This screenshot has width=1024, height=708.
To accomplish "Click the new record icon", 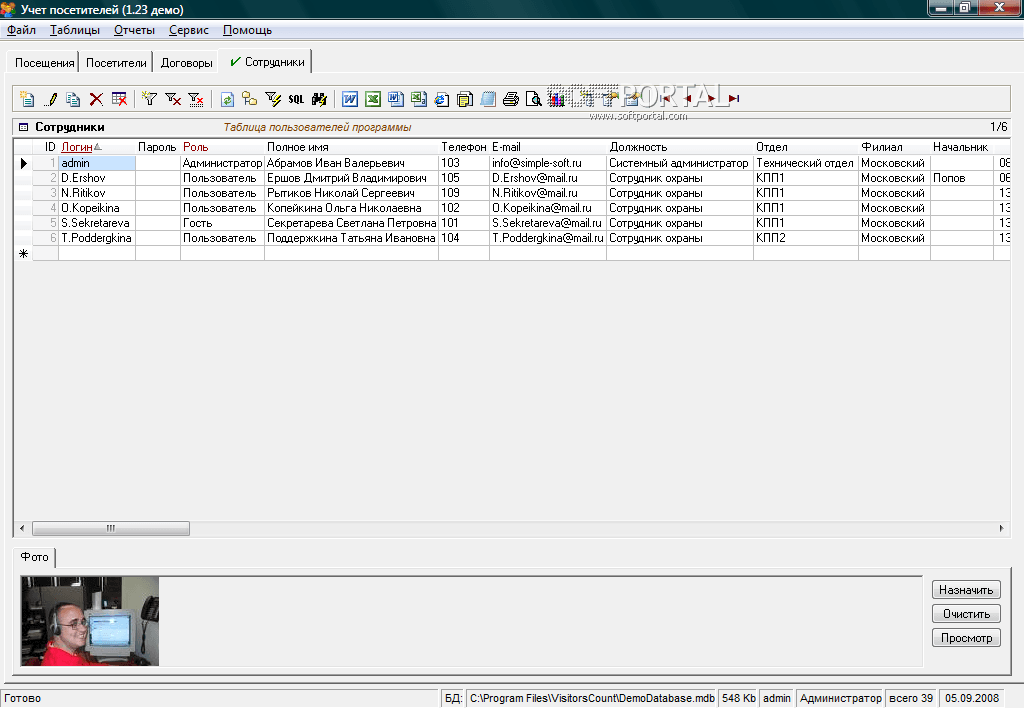I will pyautogui.click(x=27, y=99).
